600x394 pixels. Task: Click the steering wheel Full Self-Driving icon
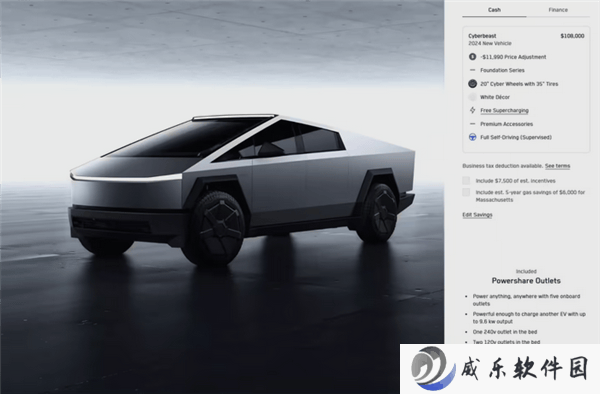click(473, 137)
